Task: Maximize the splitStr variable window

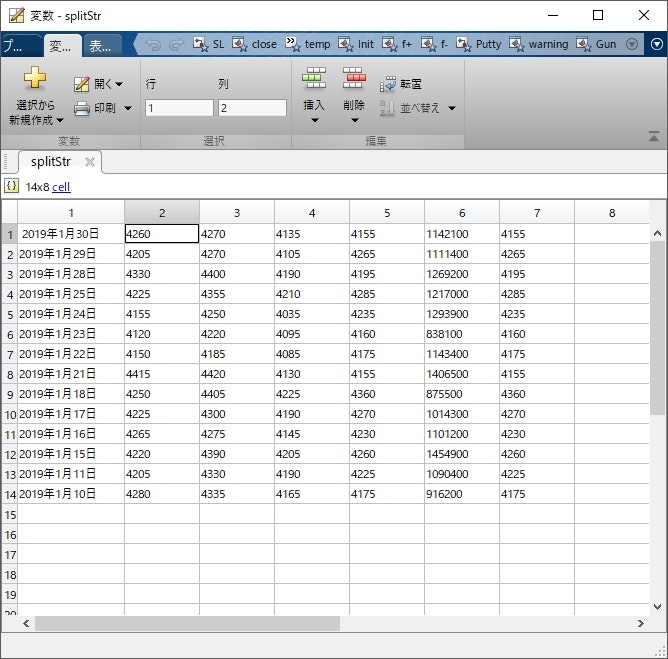Action: (598, 15)
